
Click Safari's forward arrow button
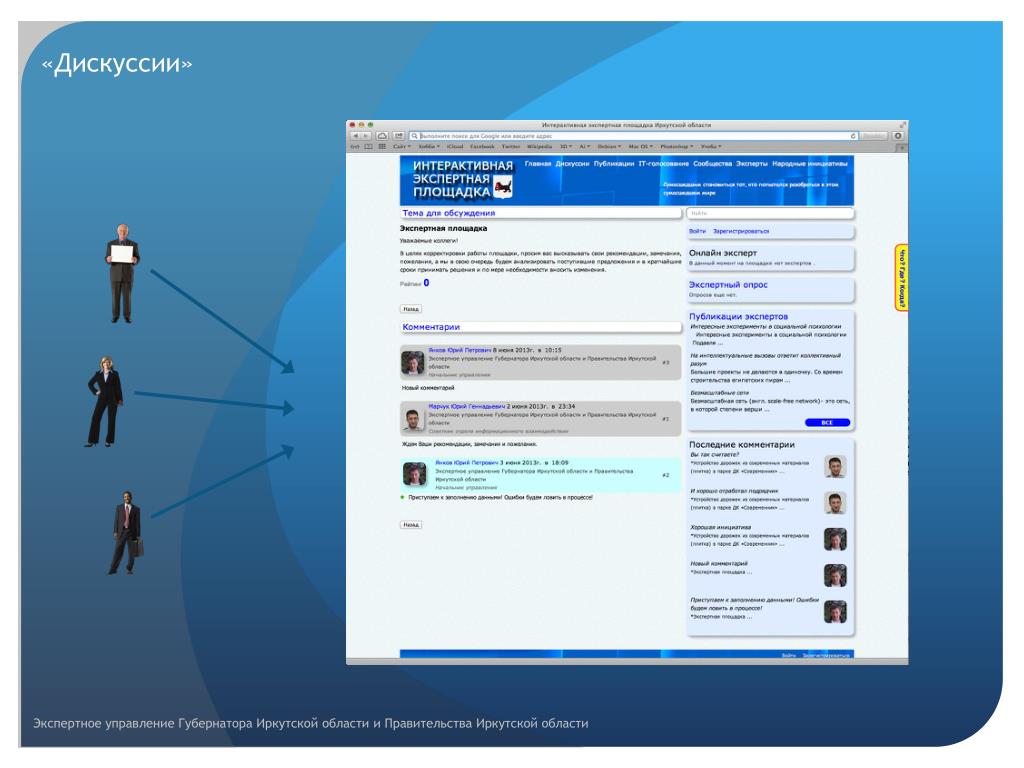coord(366,136)
